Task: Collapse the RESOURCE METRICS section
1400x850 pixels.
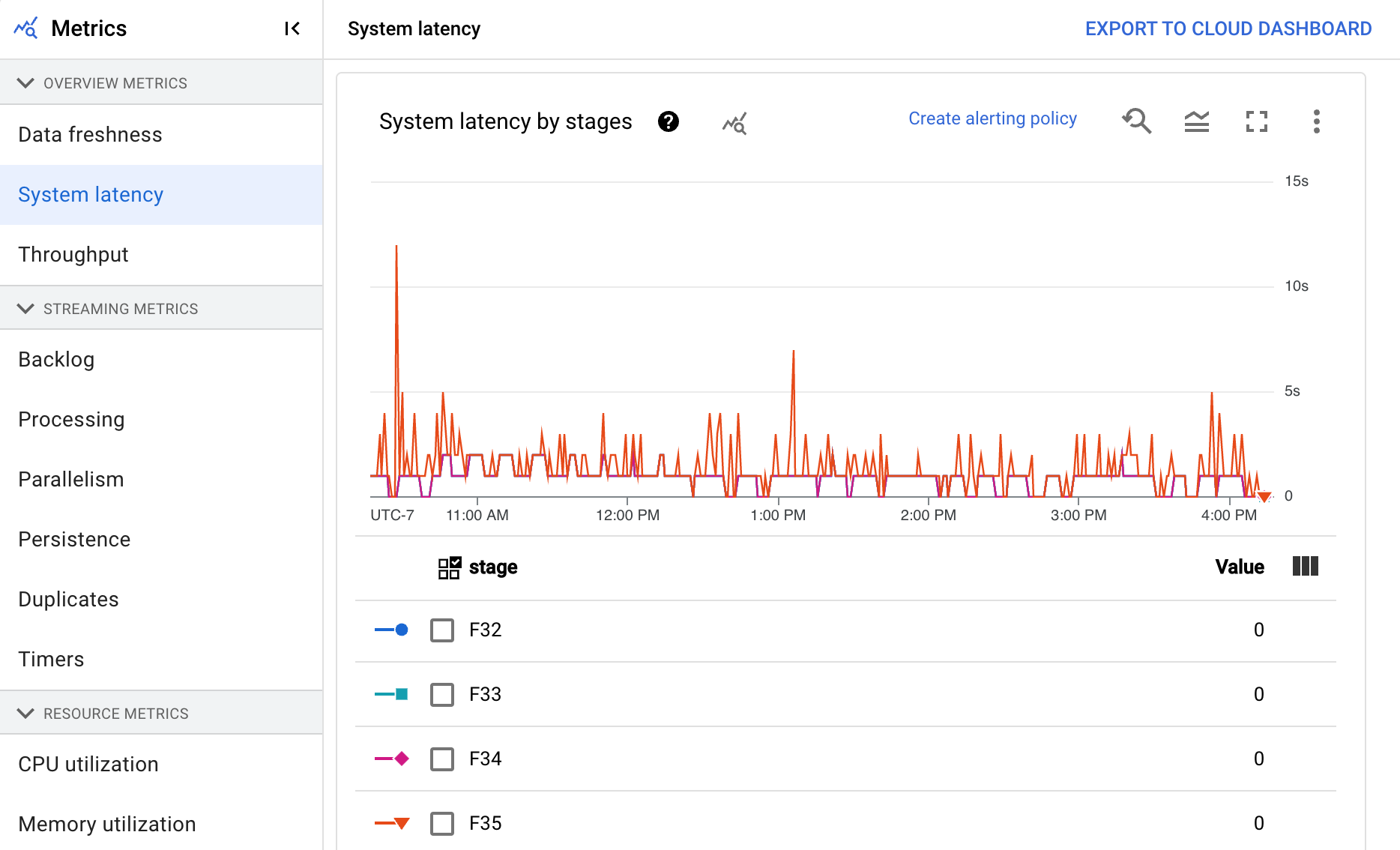Action: pyautogui.click(x=26, y=713)
